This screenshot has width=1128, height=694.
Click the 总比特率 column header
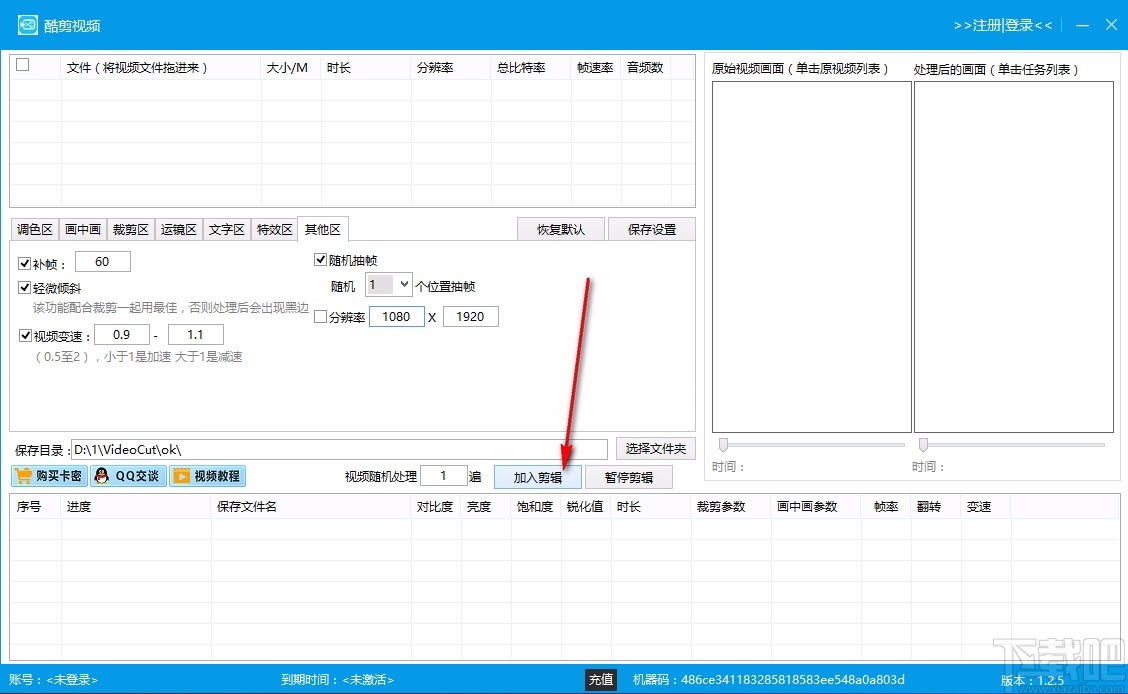[531, 68]
